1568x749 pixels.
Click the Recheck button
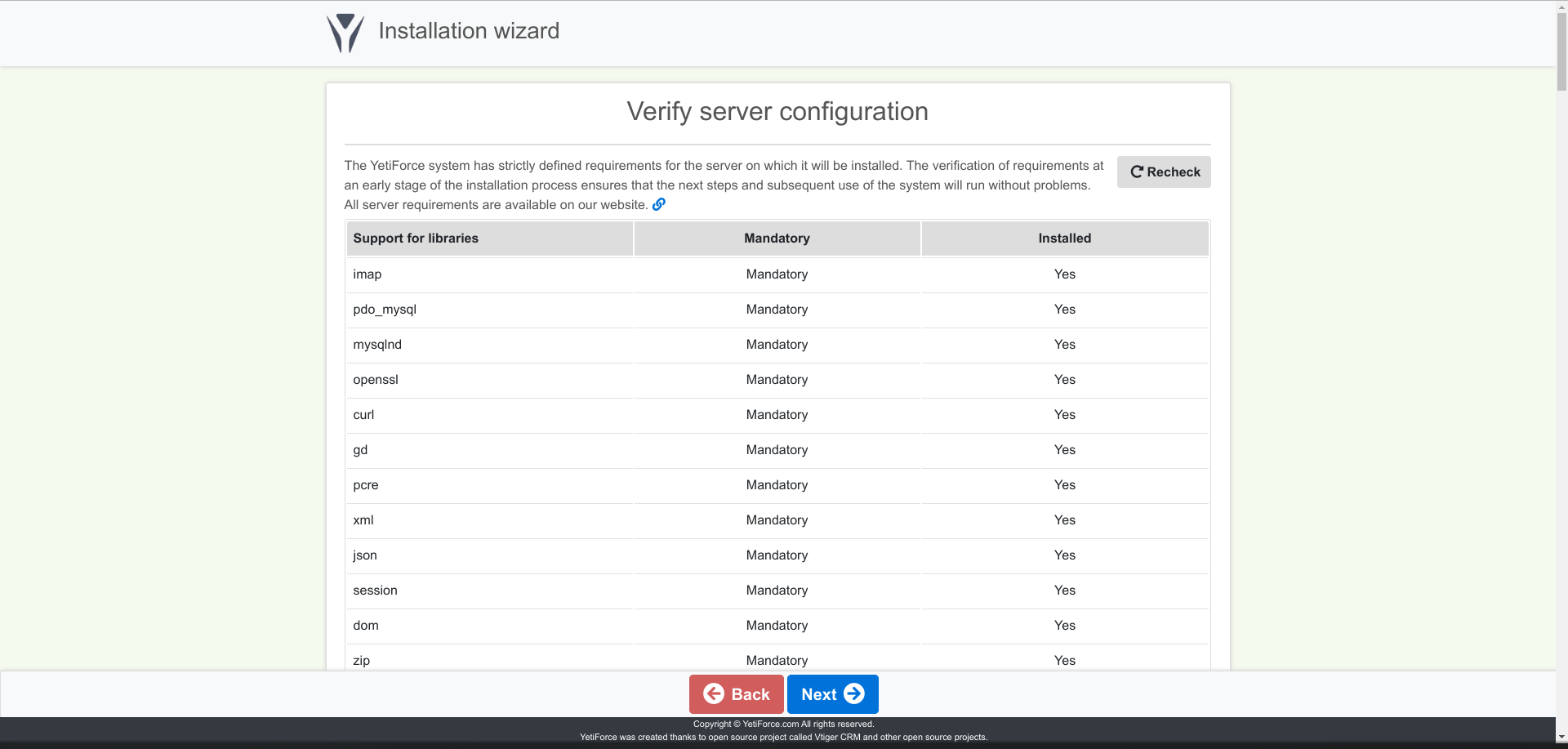click(x=1164, y=172)
